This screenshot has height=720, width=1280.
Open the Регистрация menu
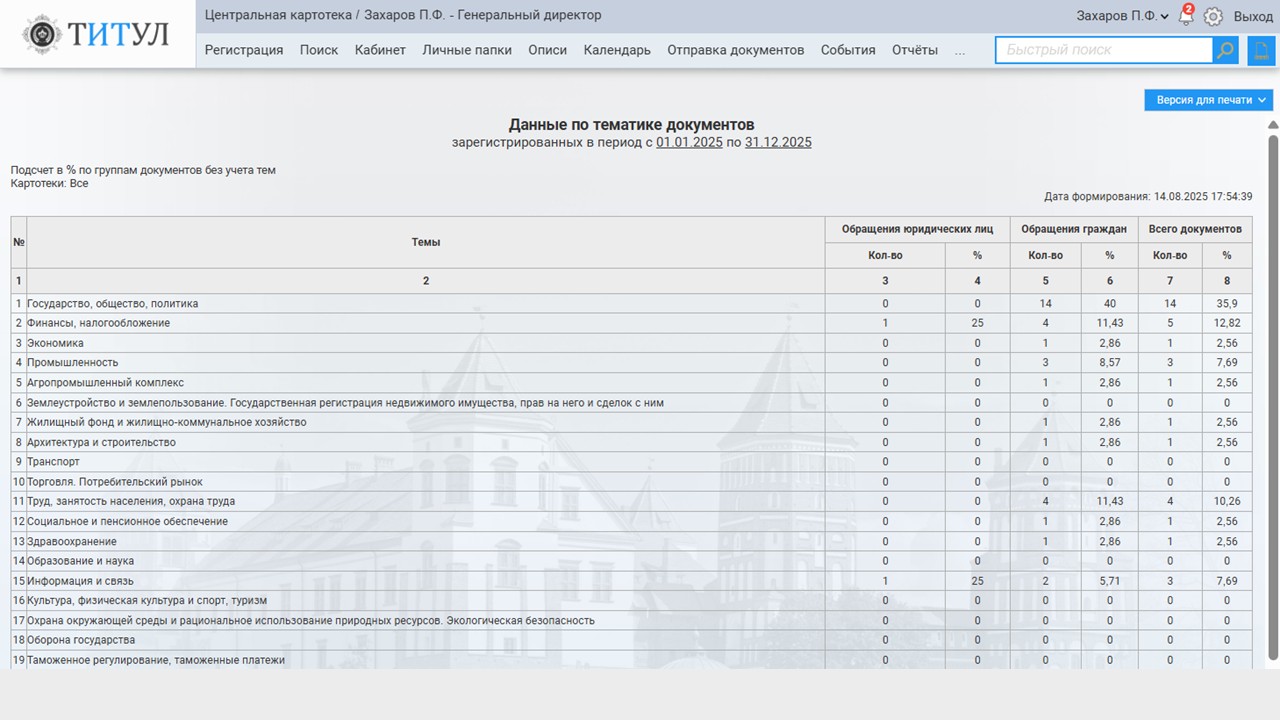(x=244, y=50)
